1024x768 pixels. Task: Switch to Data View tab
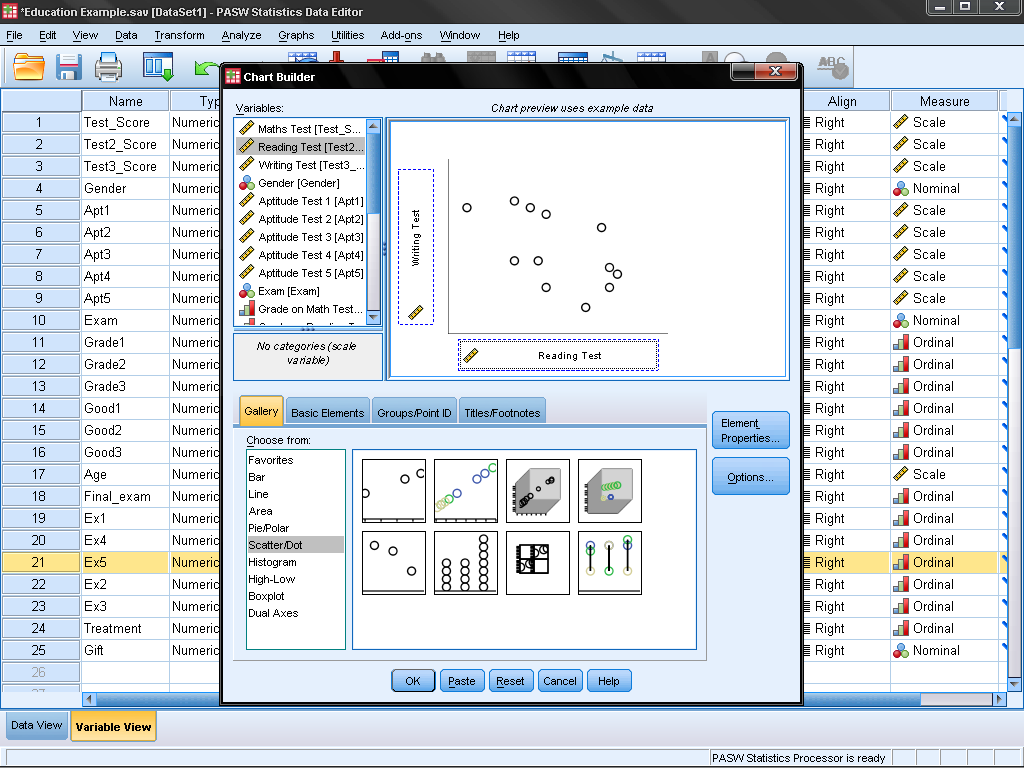click(36, 726)
